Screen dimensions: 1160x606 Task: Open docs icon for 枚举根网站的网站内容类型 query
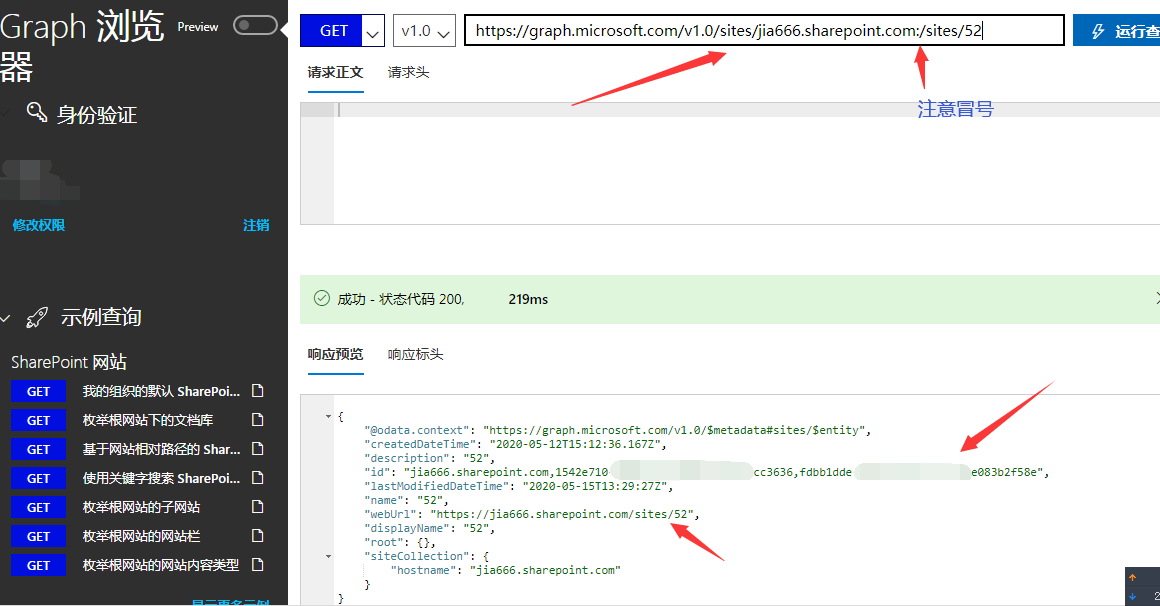(257, 565)
